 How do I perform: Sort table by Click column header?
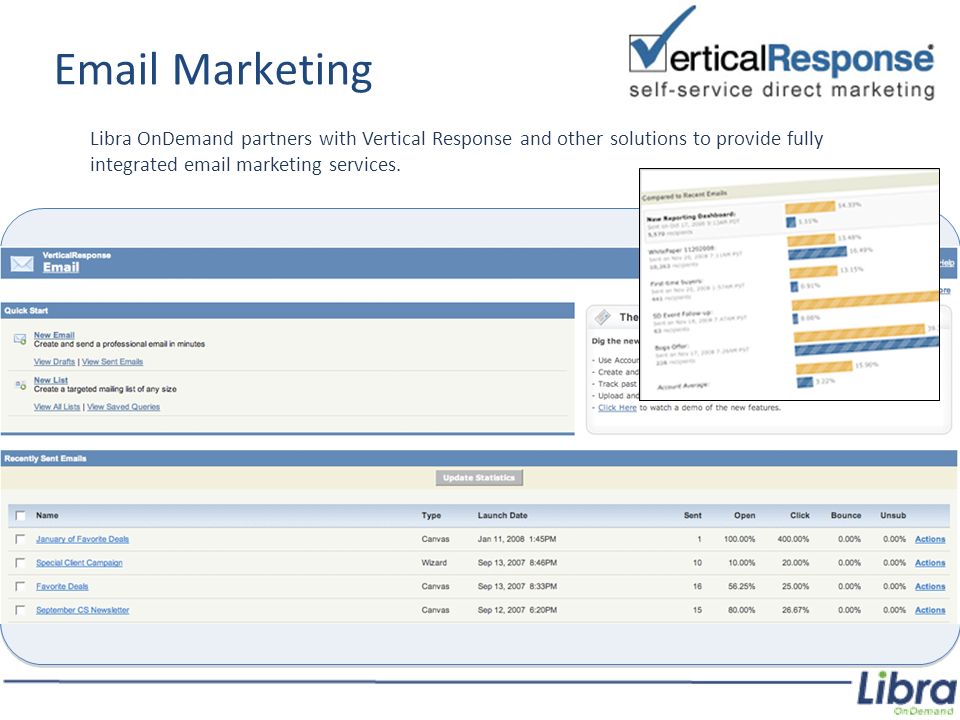[x=800, y=516]
